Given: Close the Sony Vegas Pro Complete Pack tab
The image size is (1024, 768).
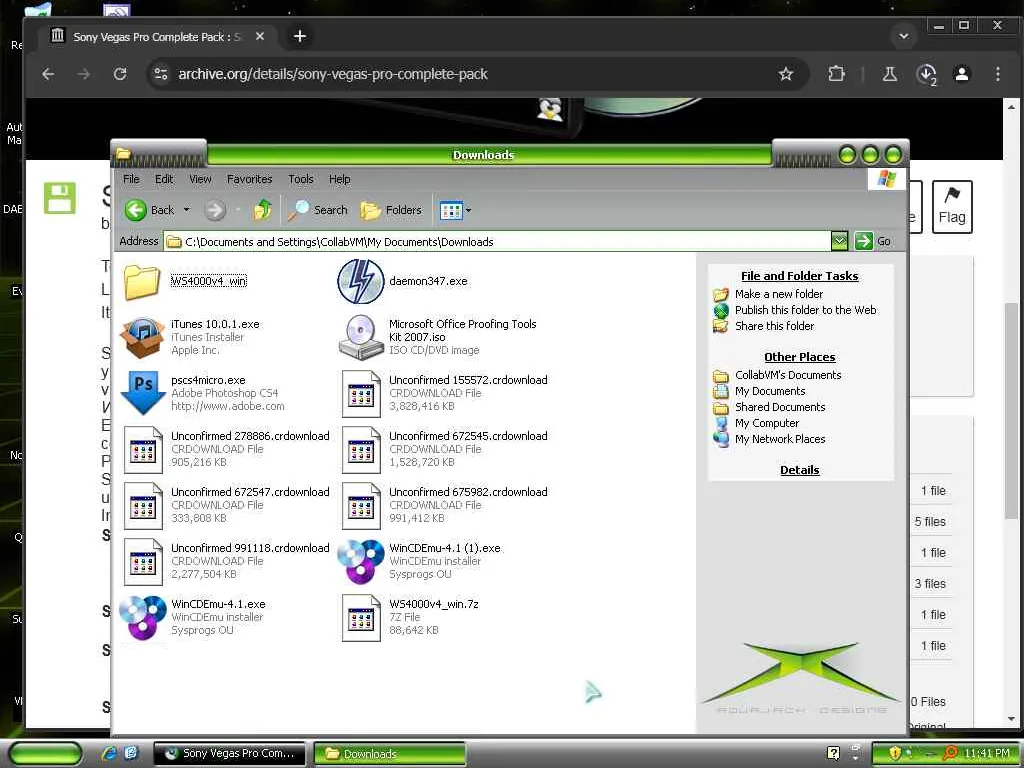Looking at the screenshot, I should click(260, 37).
